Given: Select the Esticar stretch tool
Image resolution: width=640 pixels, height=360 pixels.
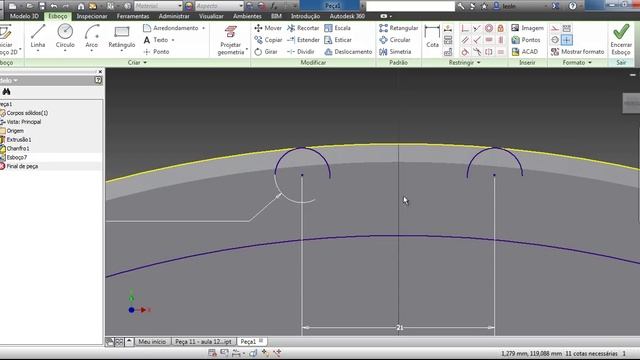Looking at the screenshot, I should (338, 40).
